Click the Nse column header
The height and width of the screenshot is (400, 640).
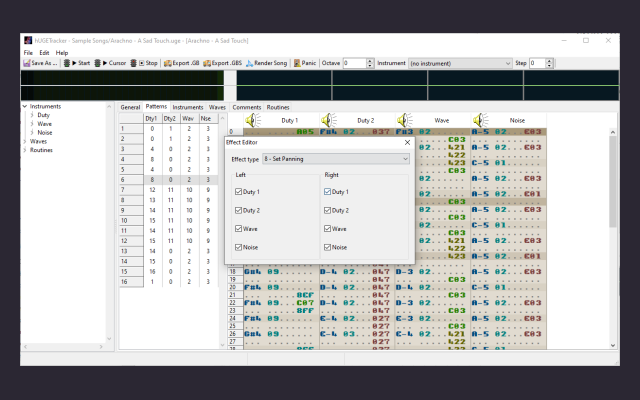point(208,118)
